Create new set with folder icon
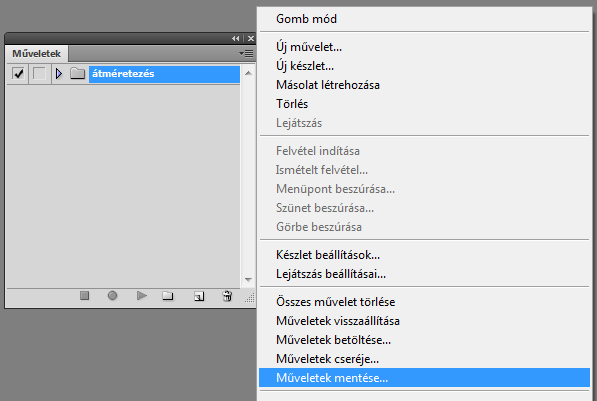The width and height of the screenshot is (597, 401). pos(168,296)
